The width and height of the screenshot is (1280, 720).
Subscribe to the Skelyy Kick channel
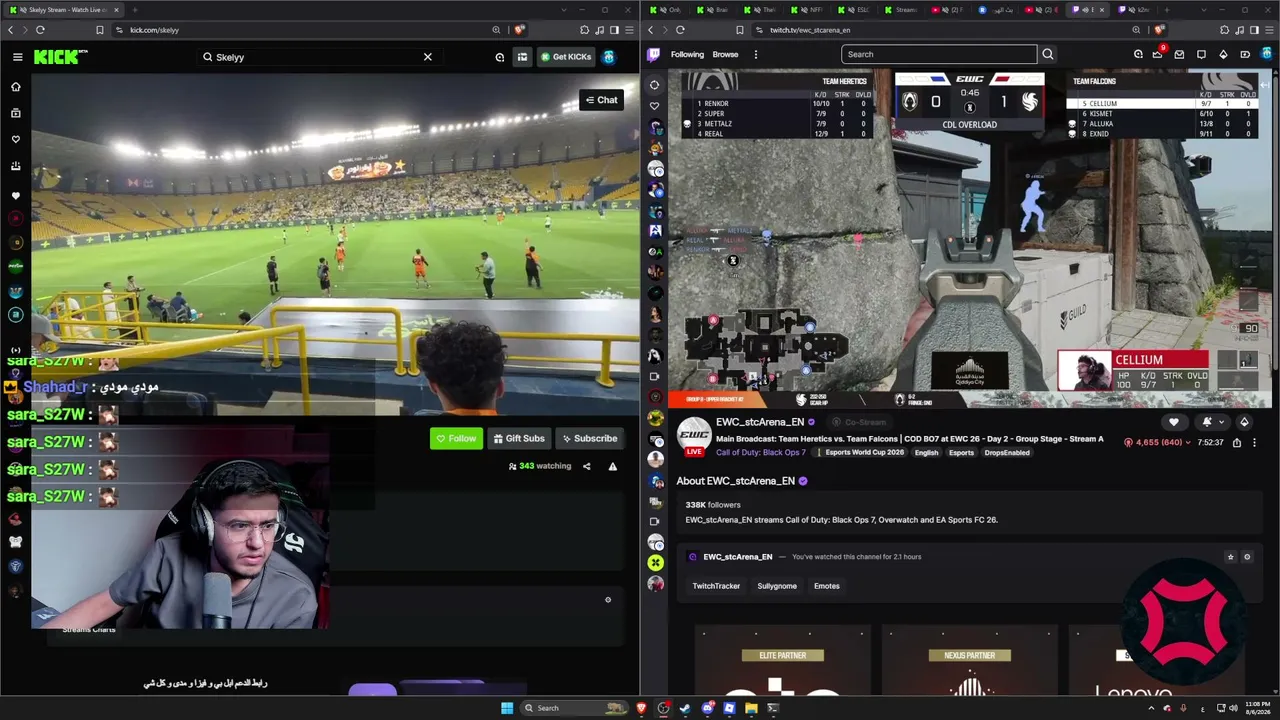(589, 438)
